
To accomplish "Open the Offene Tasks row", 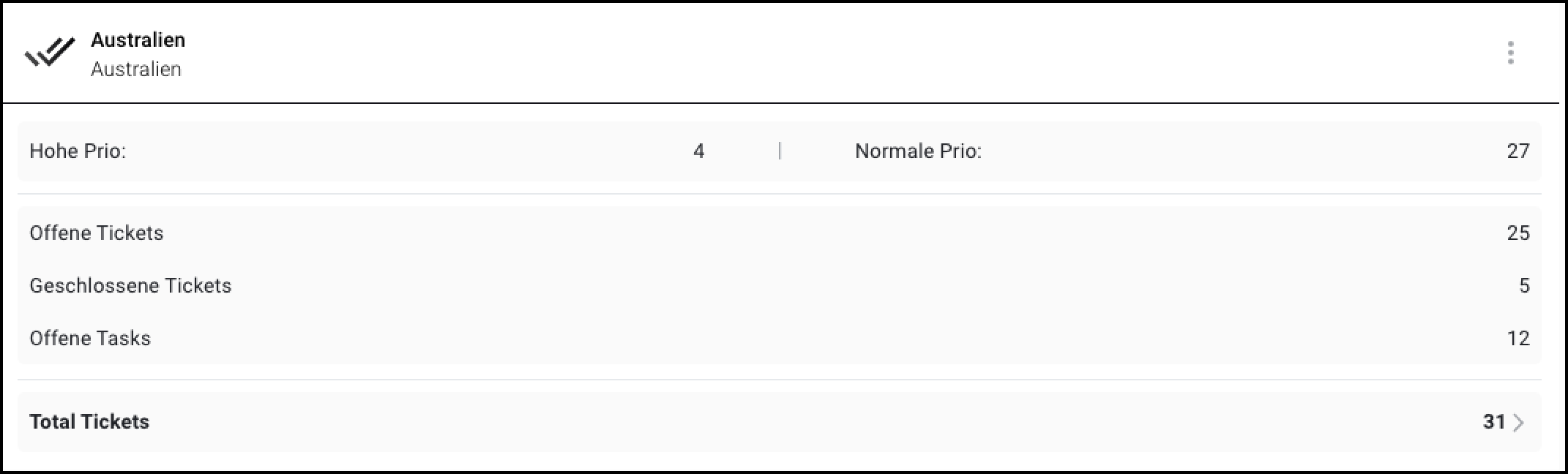I will point(90,339).
